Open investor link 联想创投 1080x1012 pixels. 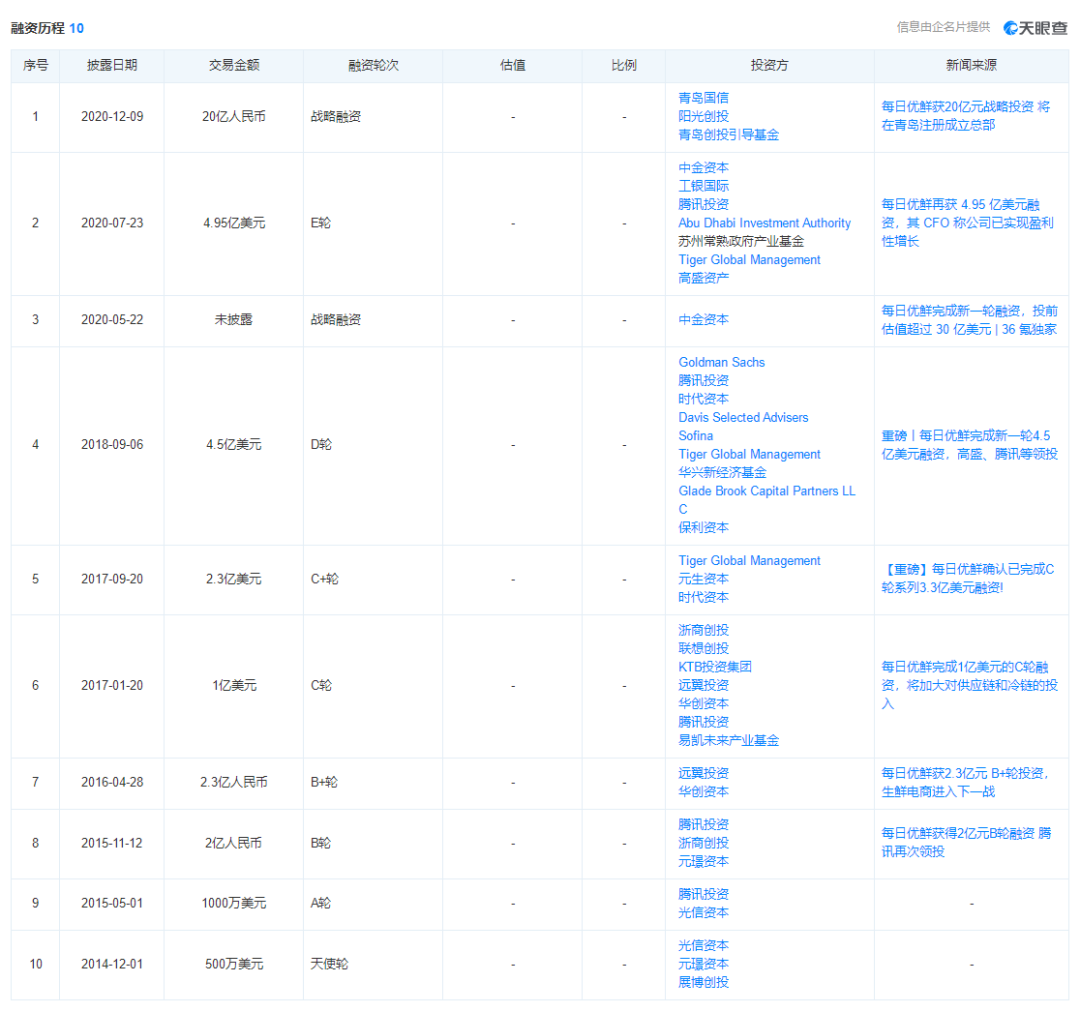point(703,648)
